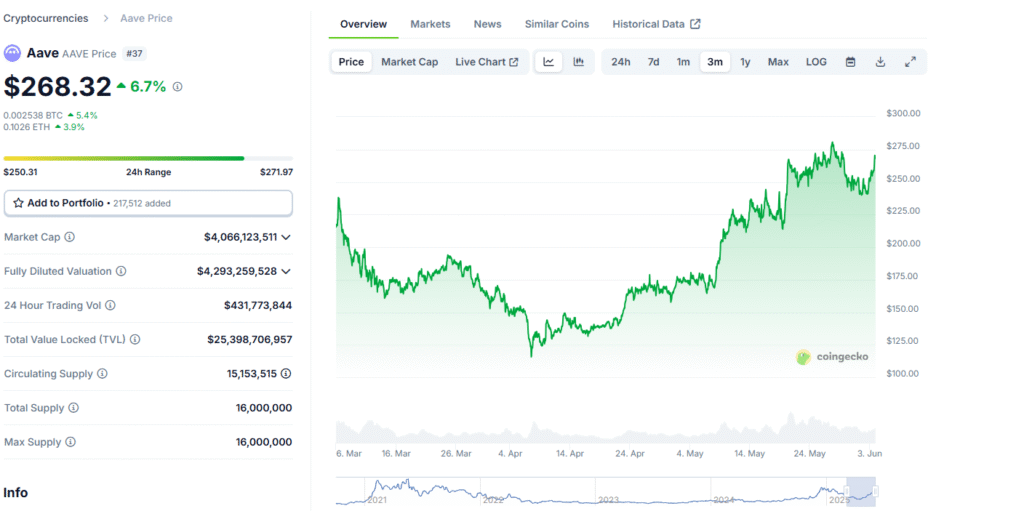The width and height of the screenshot is (1024, 511).
Task: Select the 1m time range
Action: 683,62
